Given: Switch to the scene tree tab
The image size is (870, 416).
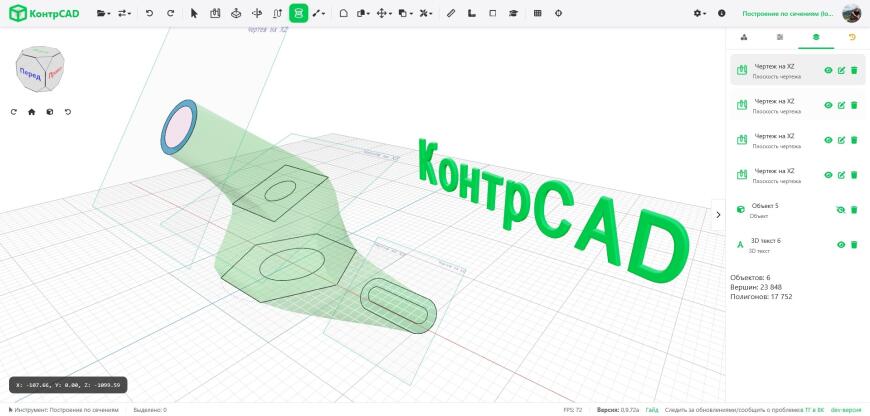Looking at the screenshot, I should pyautogui.click(x=744, y=37).
